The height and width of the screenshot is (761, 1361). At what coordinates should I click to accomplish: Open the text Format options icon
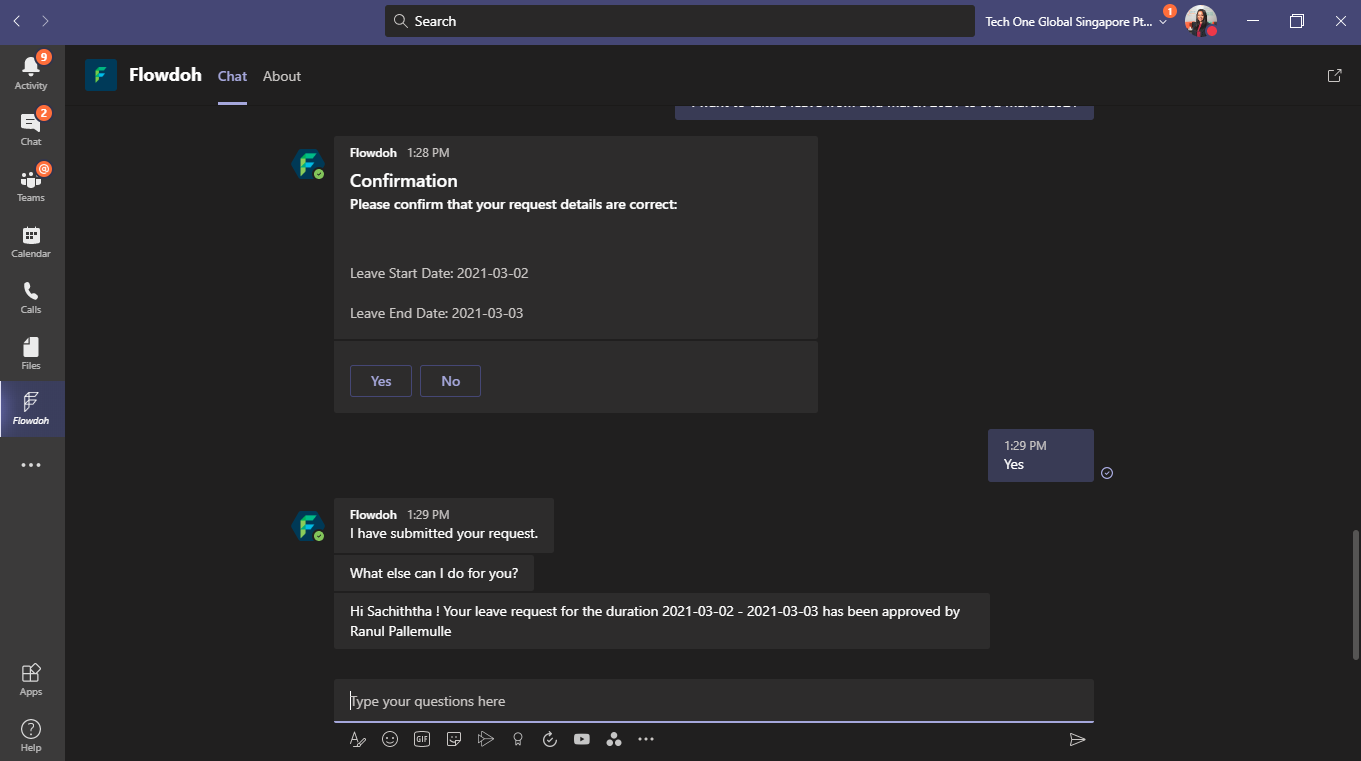point(358,739)
